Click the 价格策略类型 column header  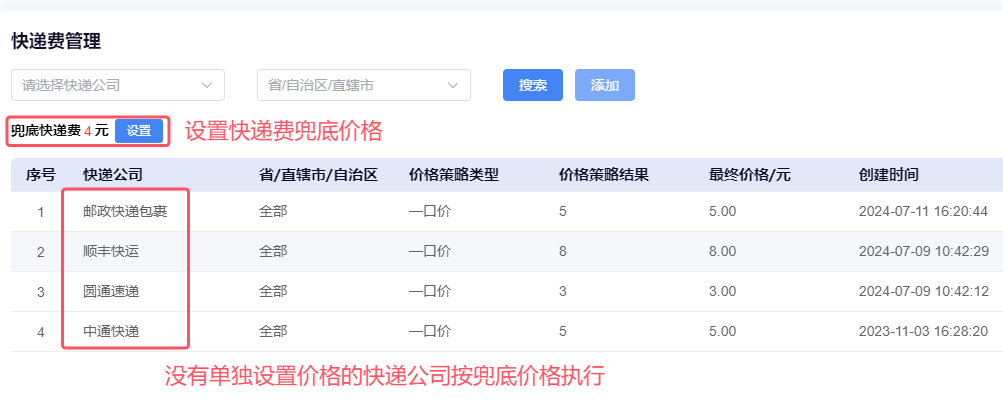[454, 175]
